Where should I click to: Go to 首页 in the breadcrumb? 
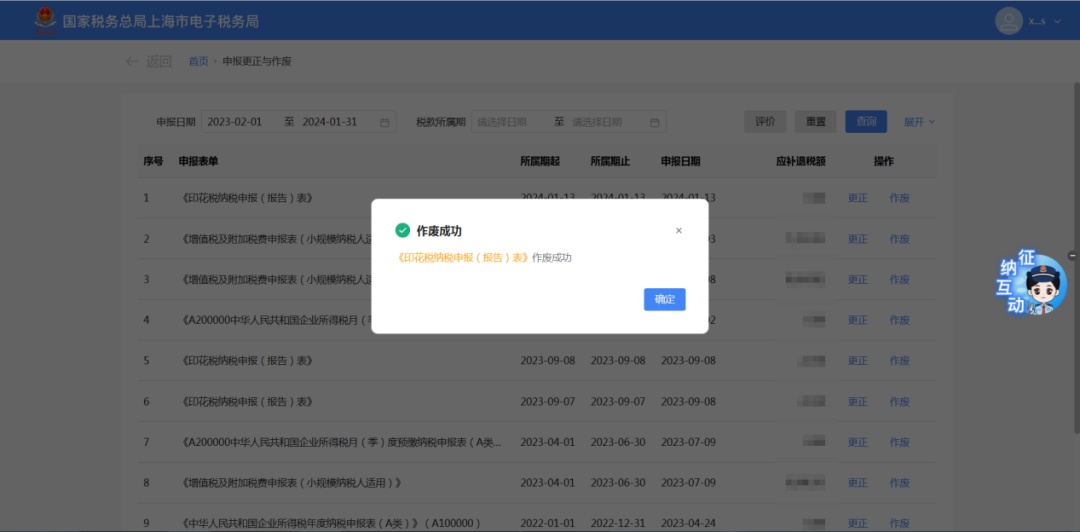coord(198,61)
